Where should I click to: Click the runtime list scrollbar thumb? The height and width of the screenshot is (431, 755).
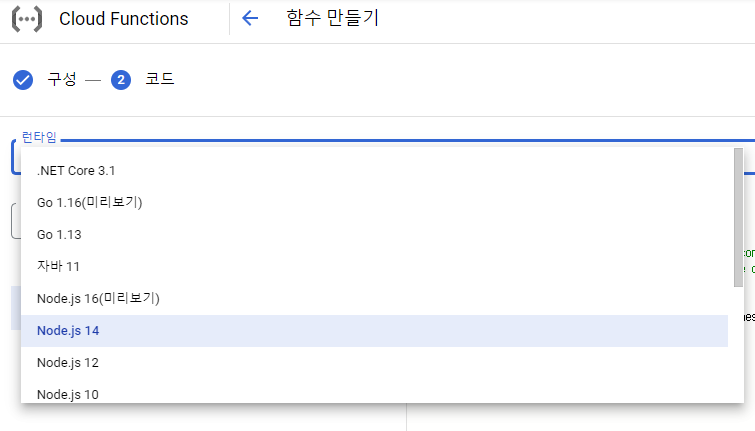tap(738, 216)
